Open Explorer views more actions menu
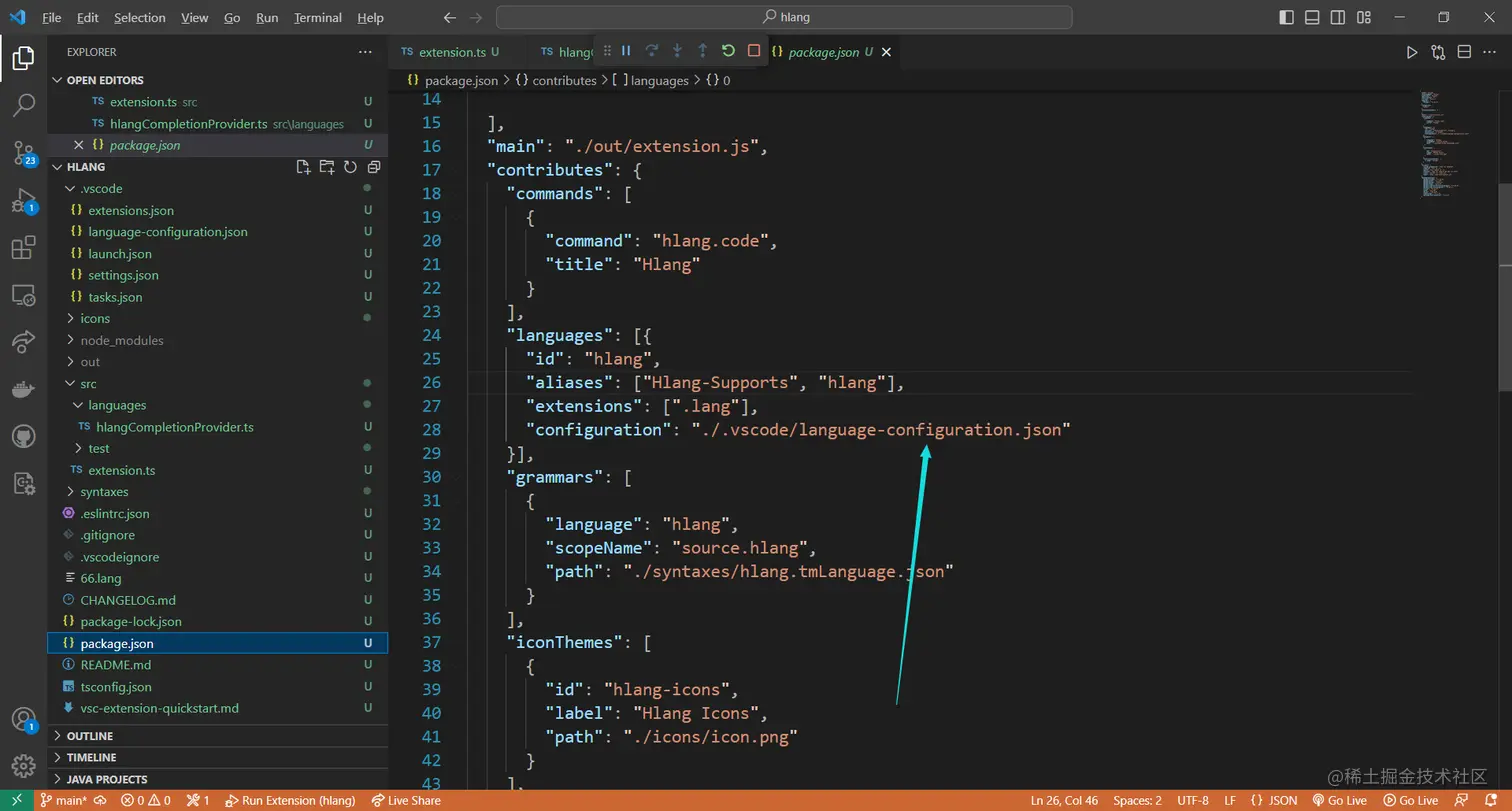The width and height of the screenshot is (1512, 811). 365,52
